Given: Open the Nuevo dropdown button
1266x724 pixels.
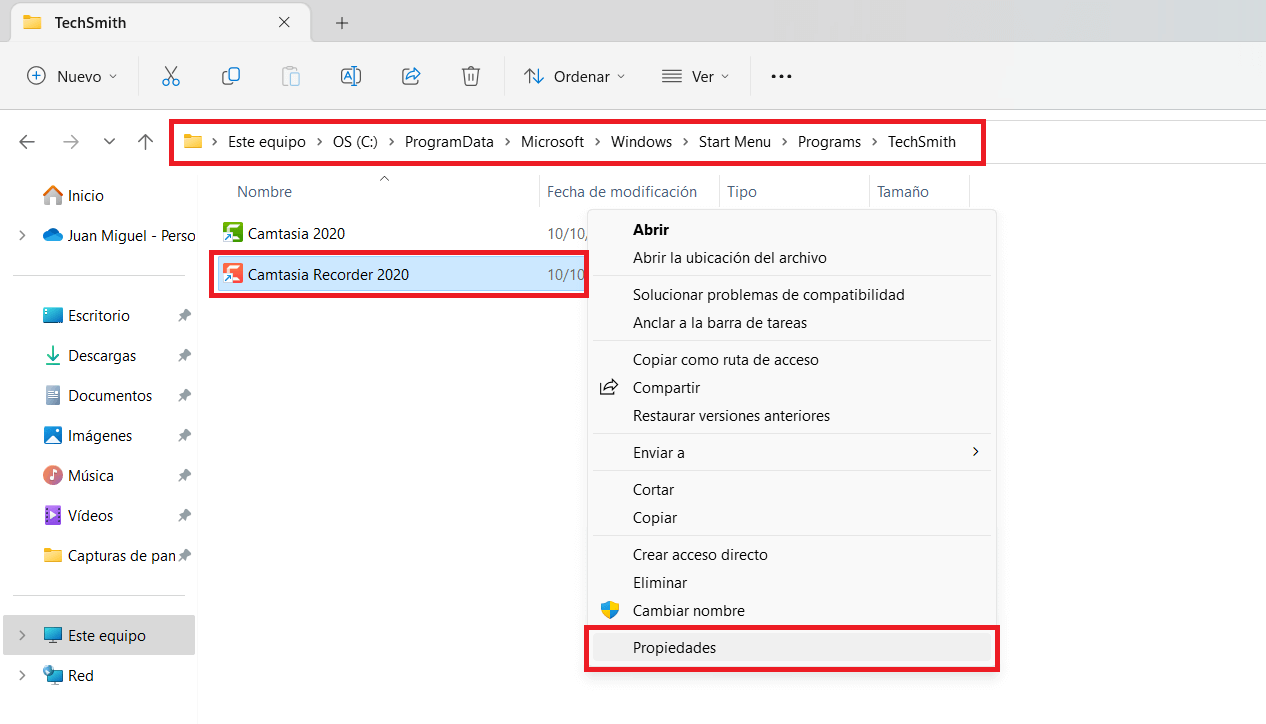Looking at the screenshot, I should click(x=72, y=76).
